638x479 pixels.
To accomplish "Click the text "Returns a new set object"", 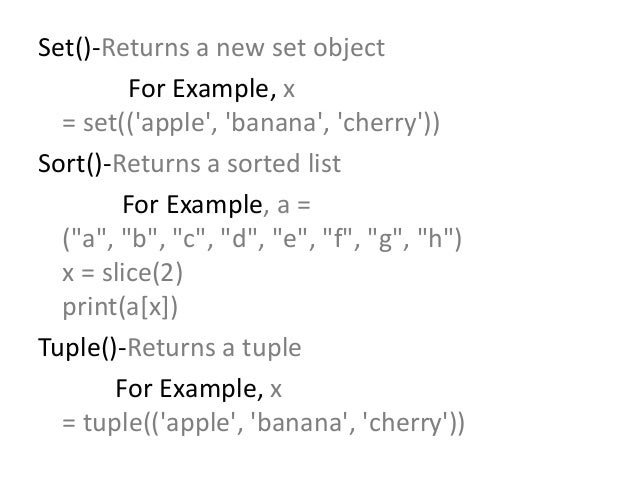I will (x=245, y=47).
